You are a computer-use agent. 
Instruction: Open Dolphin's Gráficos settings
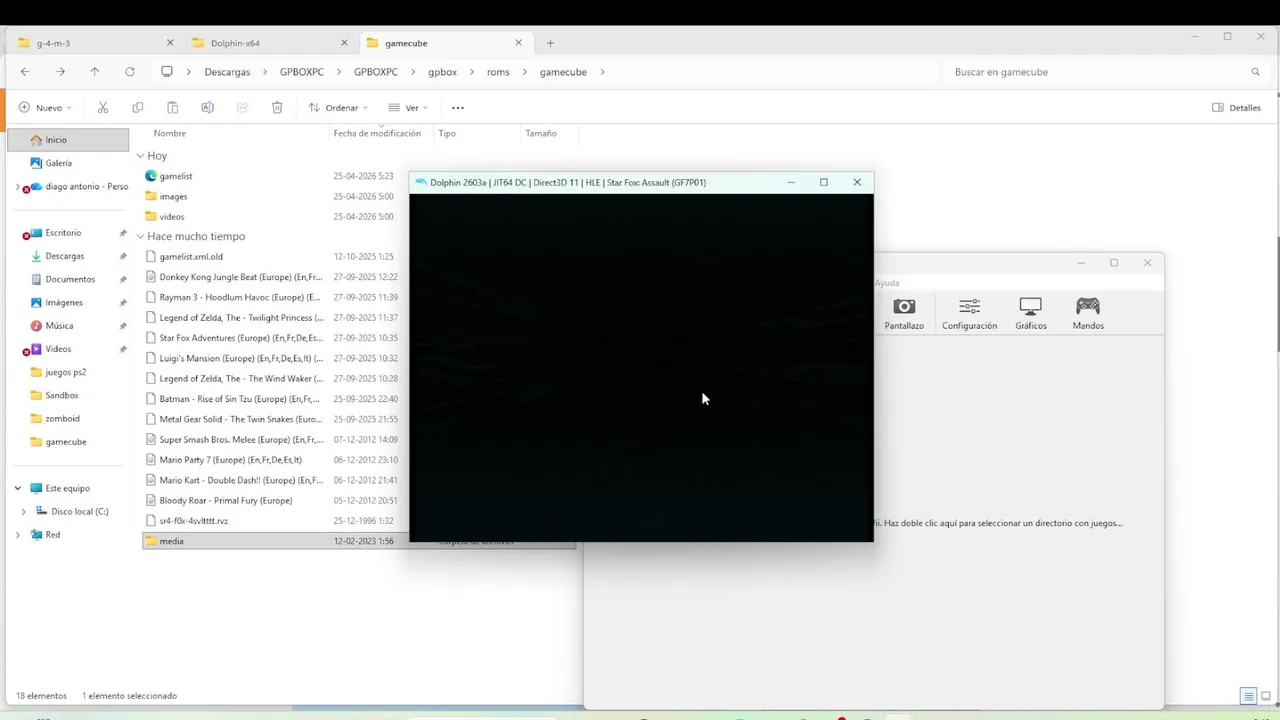(x=1031, y=313)
